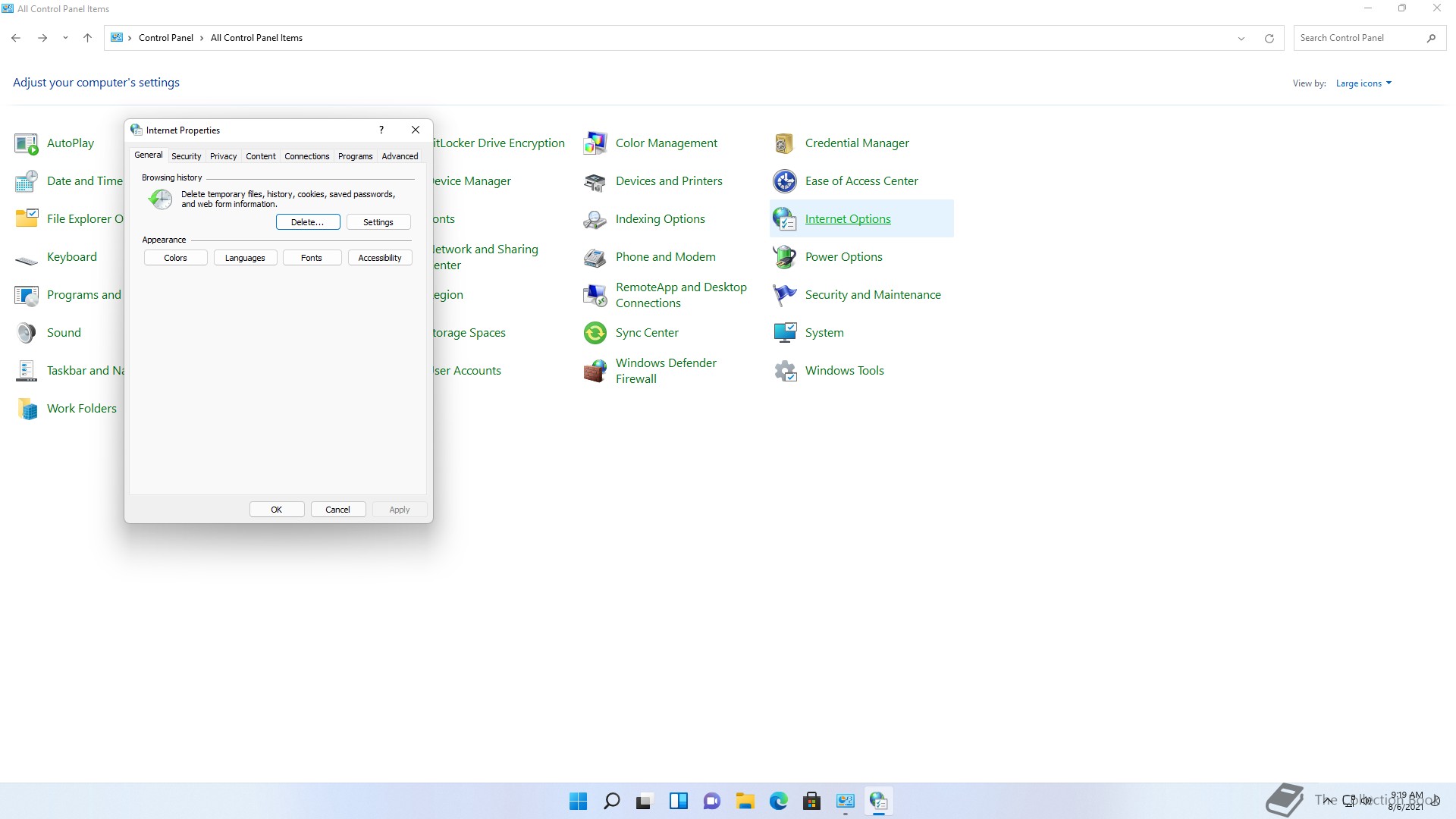
Task: Open the User Accounts link
Action: [467, 371]
